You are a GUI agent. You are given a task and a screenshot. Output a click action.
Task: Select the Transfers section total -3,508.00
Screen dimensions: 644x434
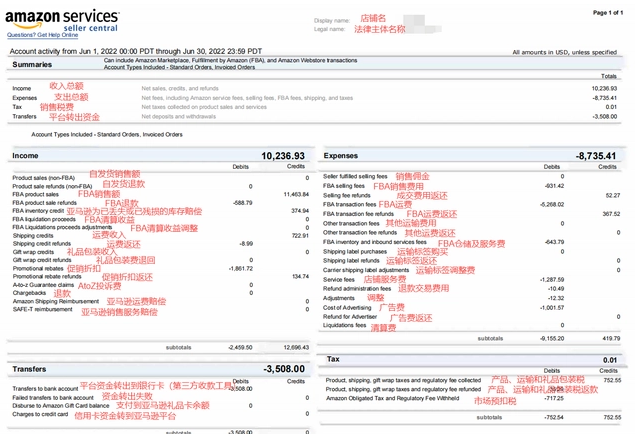click(284, 369)
